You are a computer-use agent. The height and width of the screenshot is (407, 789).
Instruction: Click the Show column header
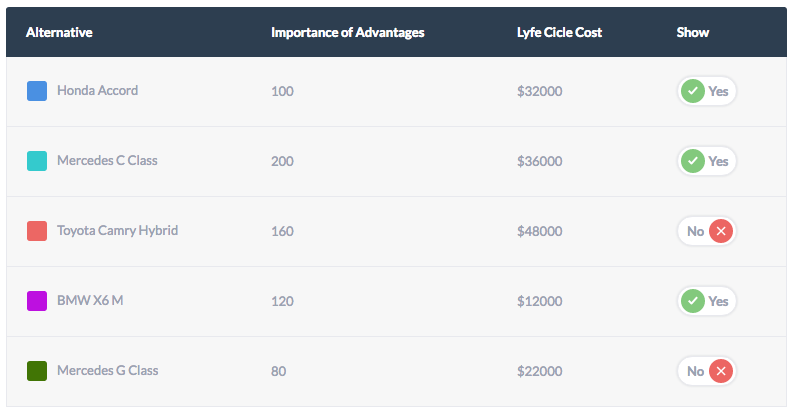tap(693, 32)
